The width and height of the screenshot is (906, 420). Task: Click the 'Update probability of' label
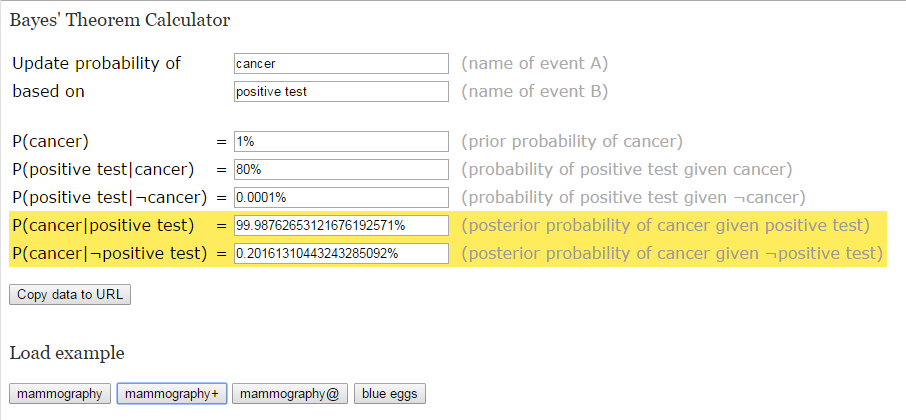pyautogui.click(x=96, y=63)
